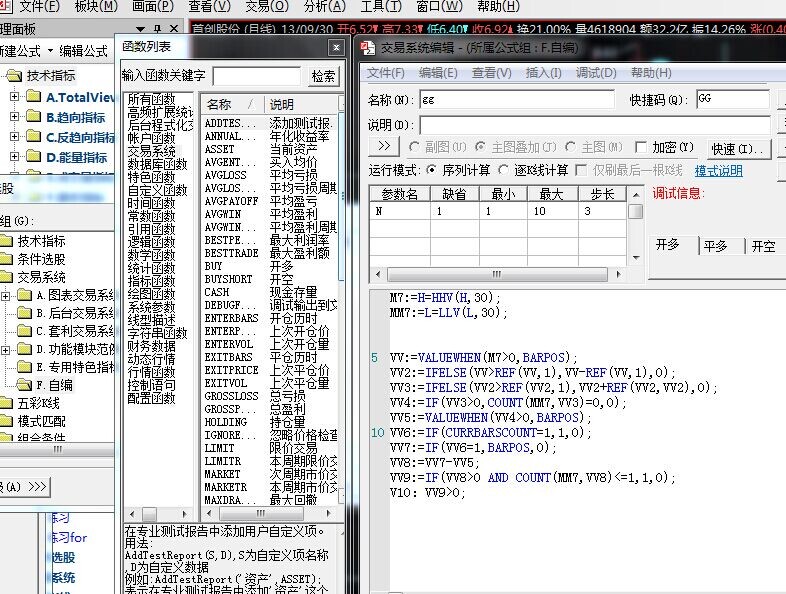Expand D.功能模块范例 tree node
This screenshot has width=786, height=594.
tap(5, 350)
